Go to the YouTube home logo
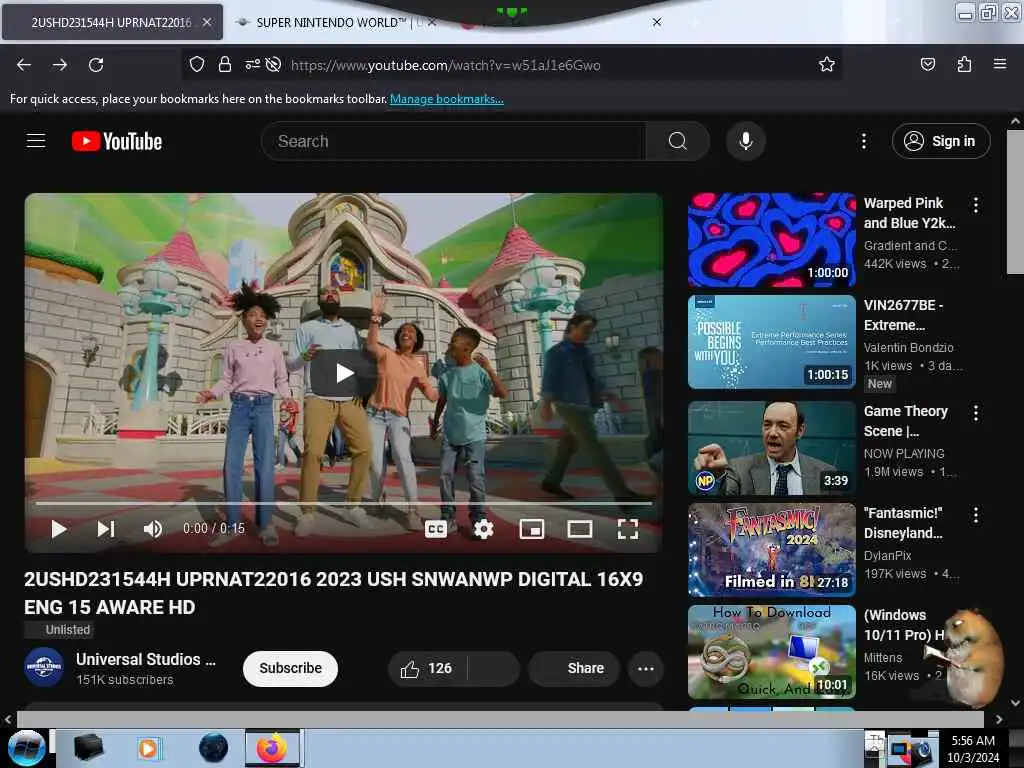The width and height of the screenshot is (1024, 768). point(117,141)
